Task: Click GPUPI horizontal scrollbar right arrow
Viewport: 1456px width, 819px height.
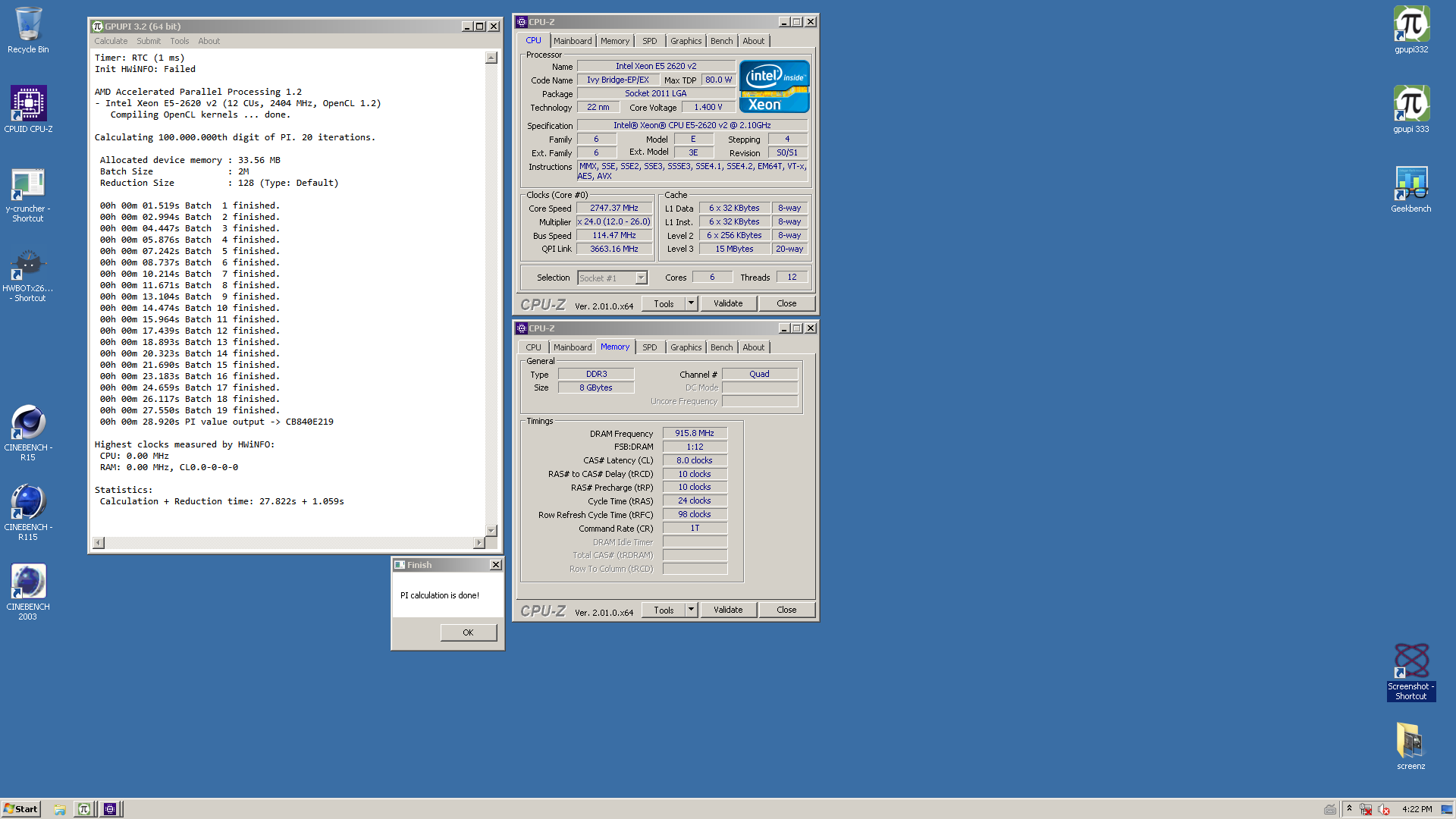Action: point(479,543)
